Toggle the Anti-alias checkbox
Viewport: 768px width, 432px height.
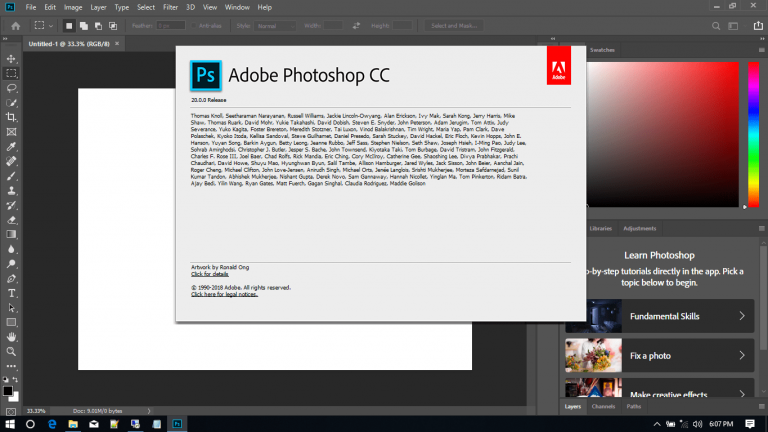(194, 26)
